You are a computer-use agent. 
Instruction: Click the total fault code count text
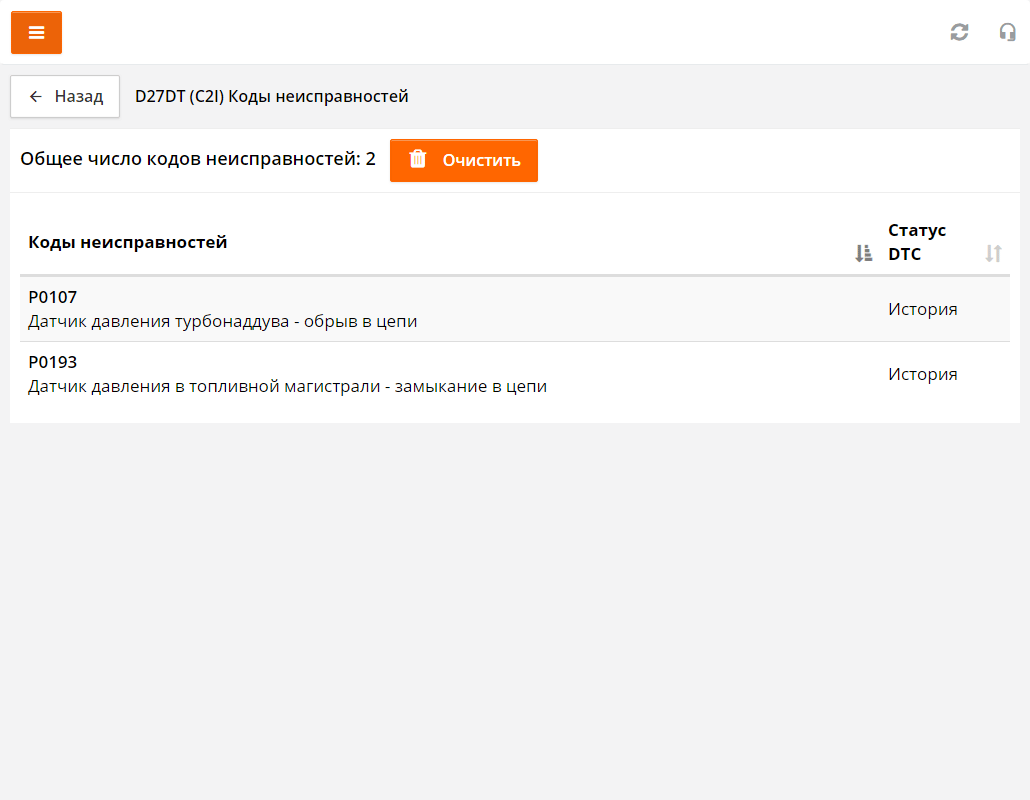coord(198,159)
